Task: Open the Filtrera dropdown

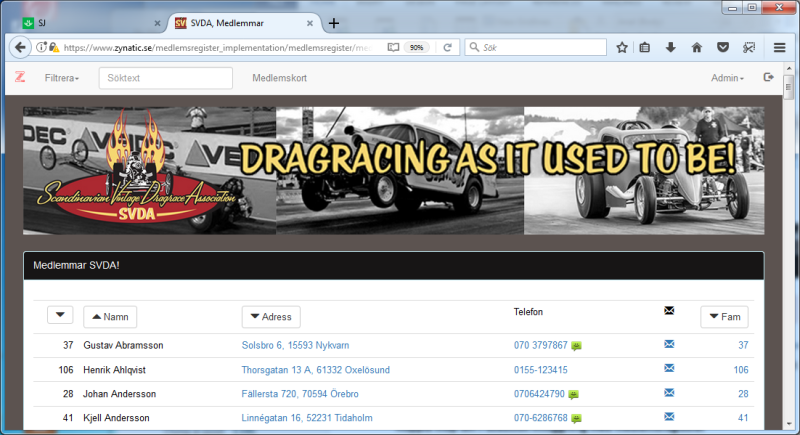Action: tap(62, 78)
